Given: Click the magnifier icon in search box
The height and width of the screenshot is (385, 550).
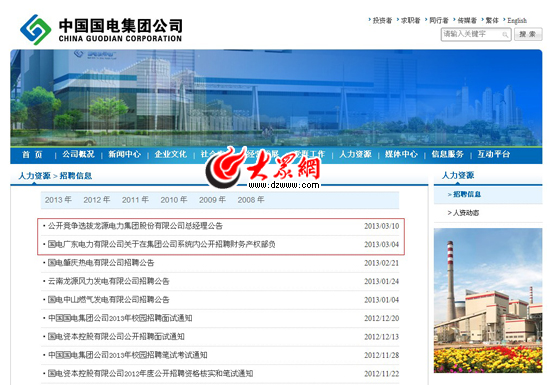Looking at the screenshot, I should coord(505,34).
